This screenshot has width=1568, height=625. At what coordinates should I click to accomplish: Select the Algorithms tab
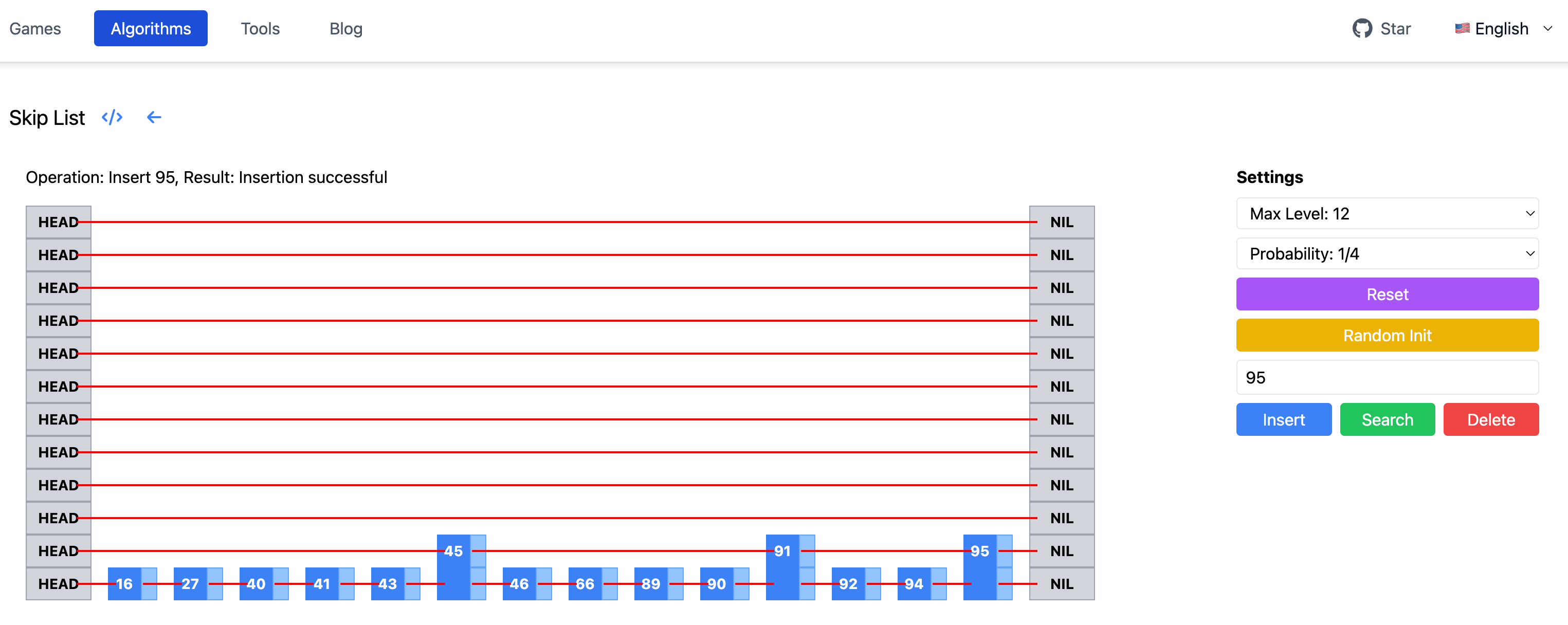(150, 29)
